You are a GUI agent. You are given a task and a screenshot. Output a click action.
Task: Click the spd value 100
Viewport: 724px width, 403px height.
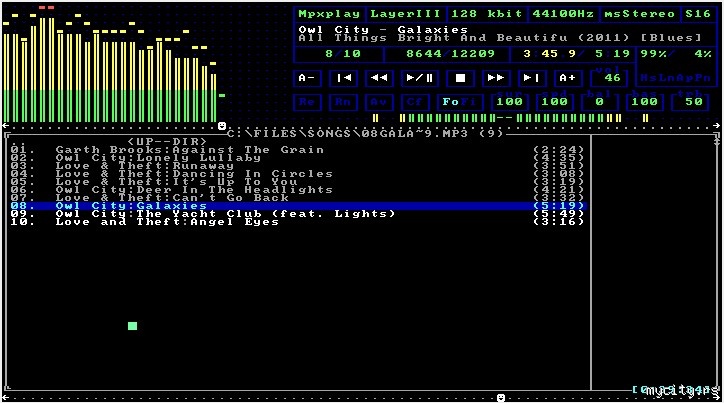coord(555,102)
